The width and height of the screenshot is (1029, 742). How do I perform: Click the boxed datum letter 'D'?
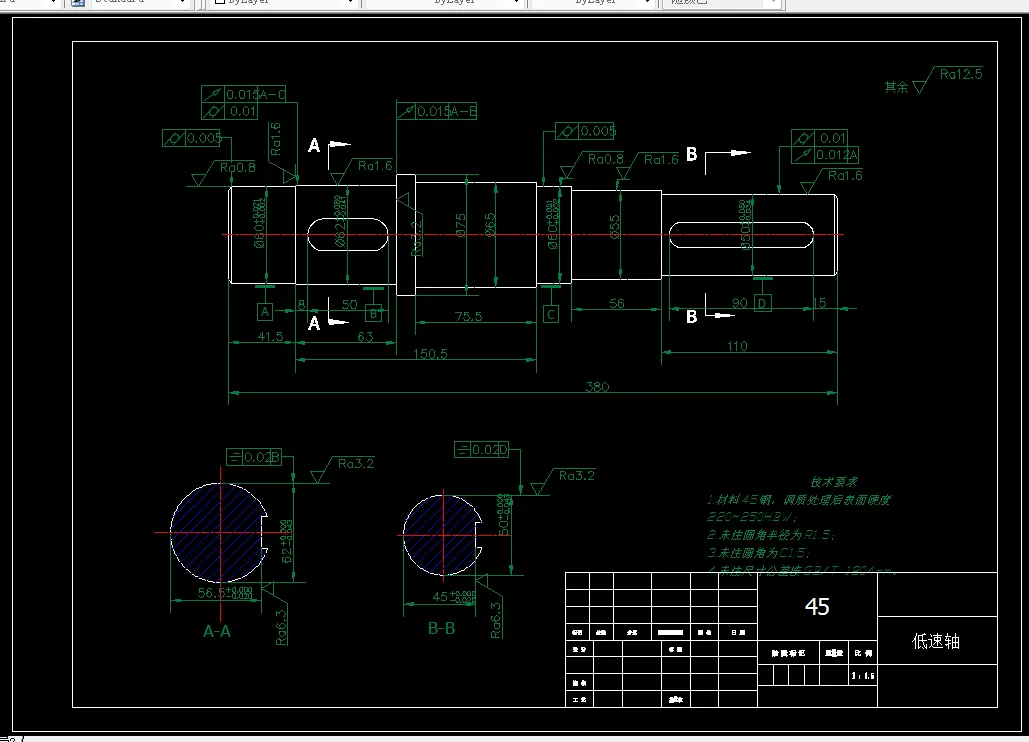tap(762, 303)
